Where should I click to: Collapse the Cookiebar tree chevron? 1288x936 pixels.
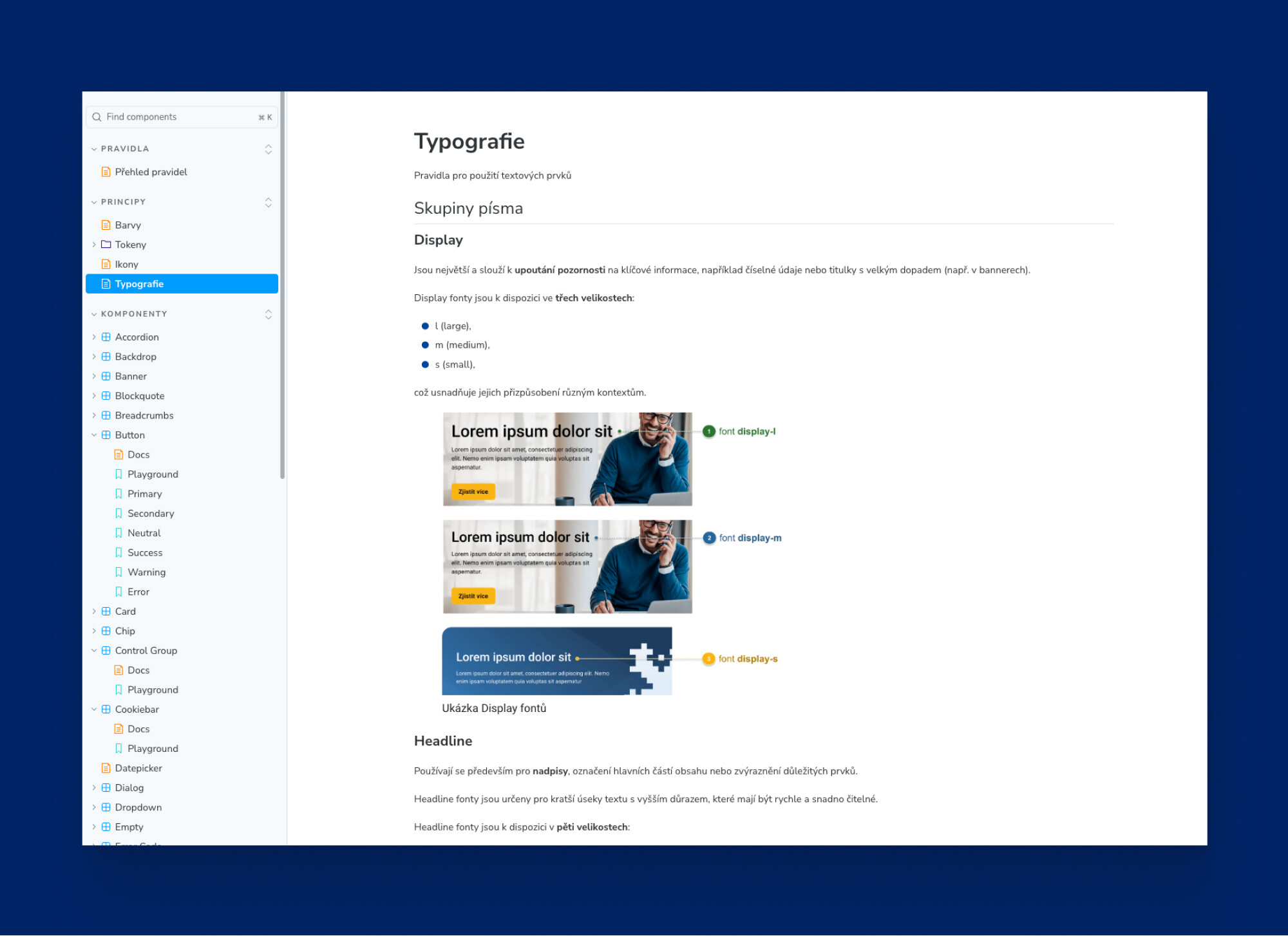94,709
